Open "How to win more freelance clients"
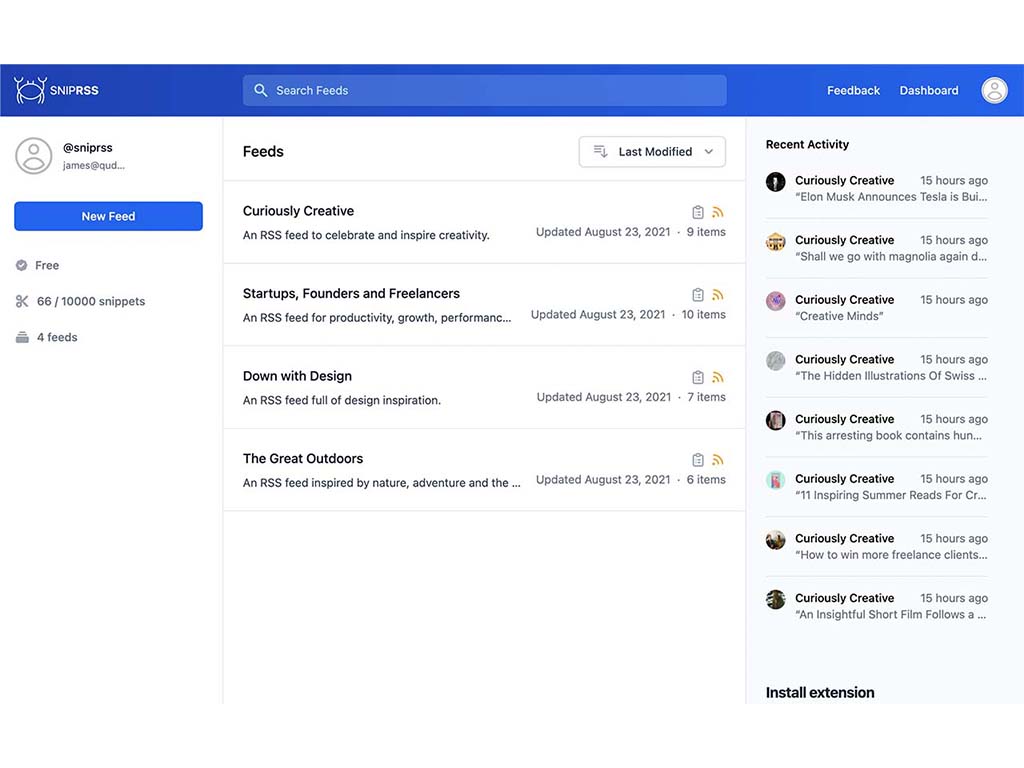 click(x=891, y=554)
